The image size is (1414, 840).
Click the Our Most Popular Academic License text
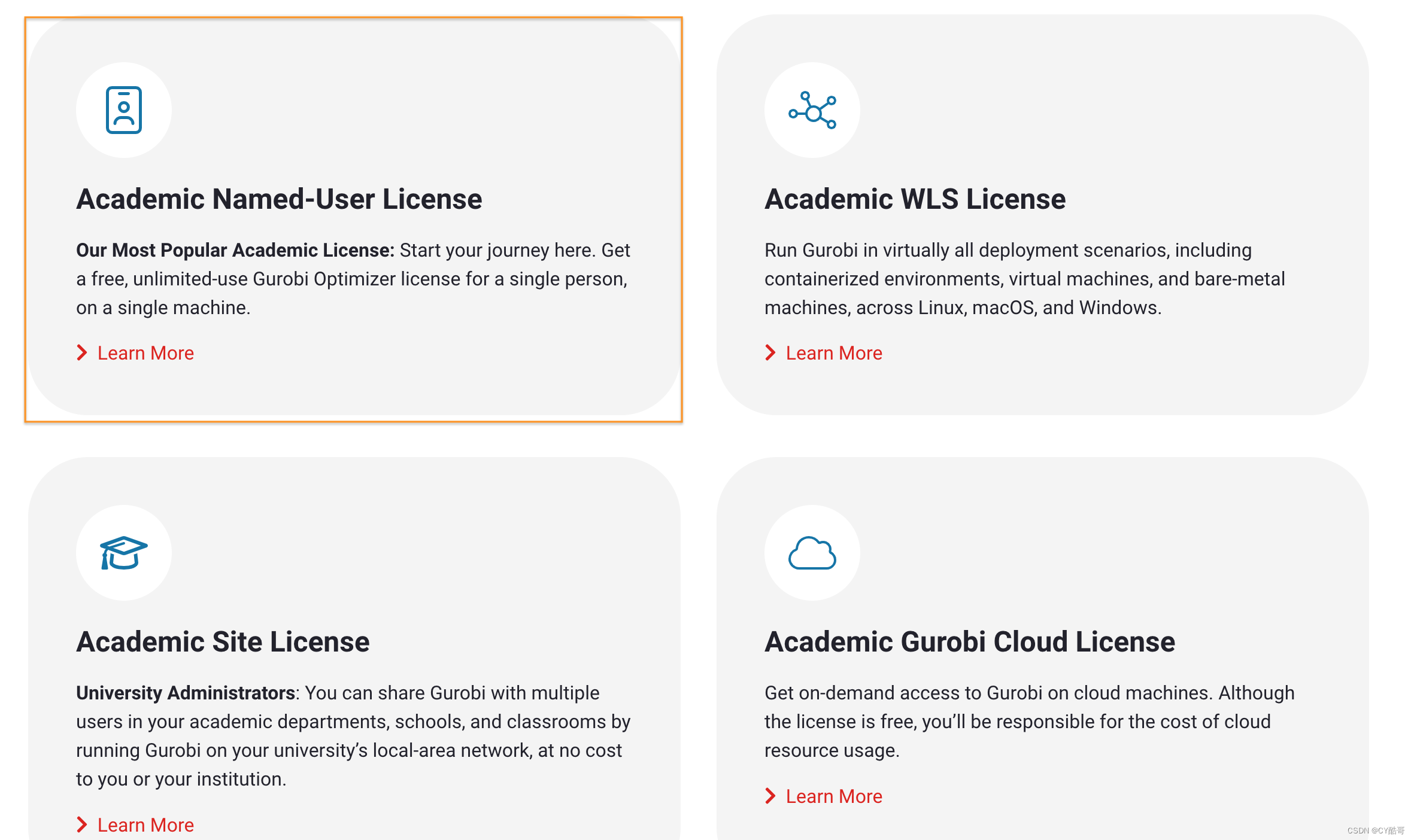pos(235,250)
